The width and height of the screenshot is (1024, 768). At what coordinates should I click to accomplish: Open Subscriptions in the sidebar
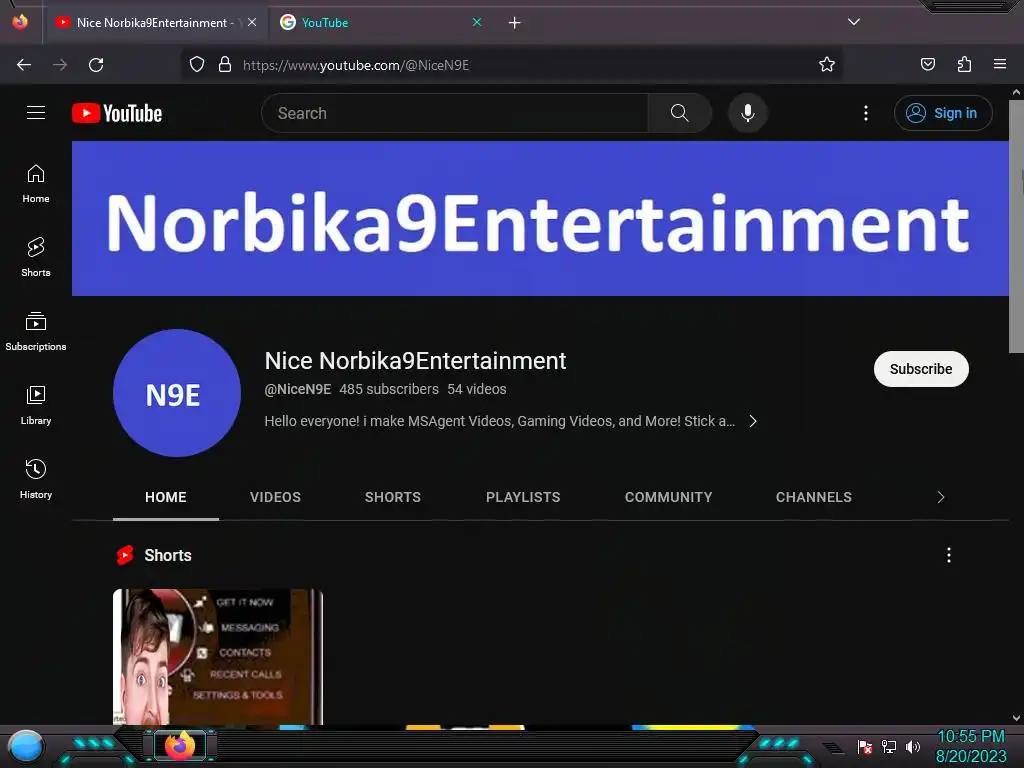click(x=36, y=331)
